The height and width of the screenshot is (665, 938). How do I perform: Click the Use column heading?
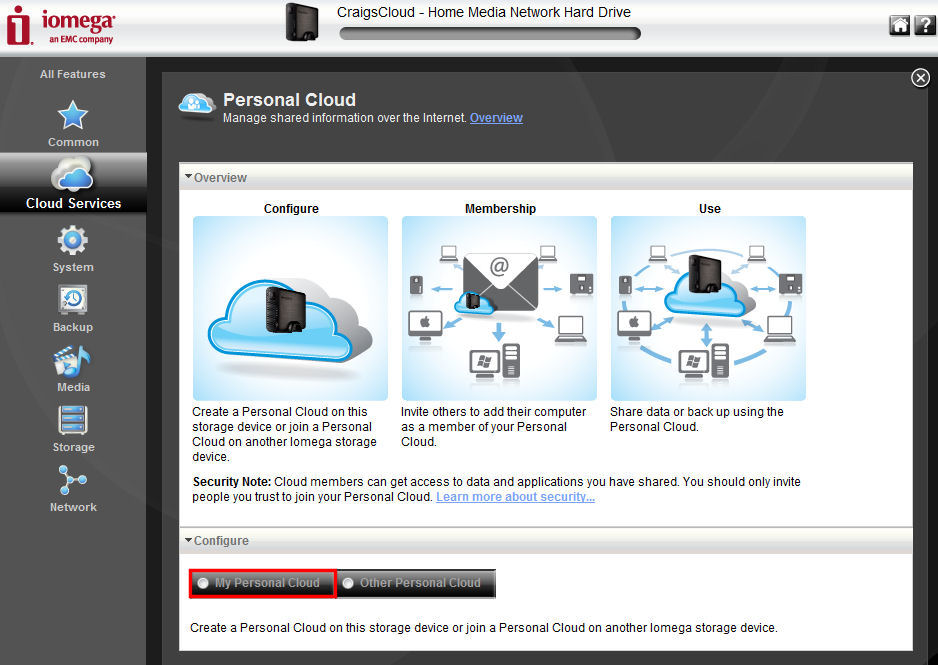(709, 209)
